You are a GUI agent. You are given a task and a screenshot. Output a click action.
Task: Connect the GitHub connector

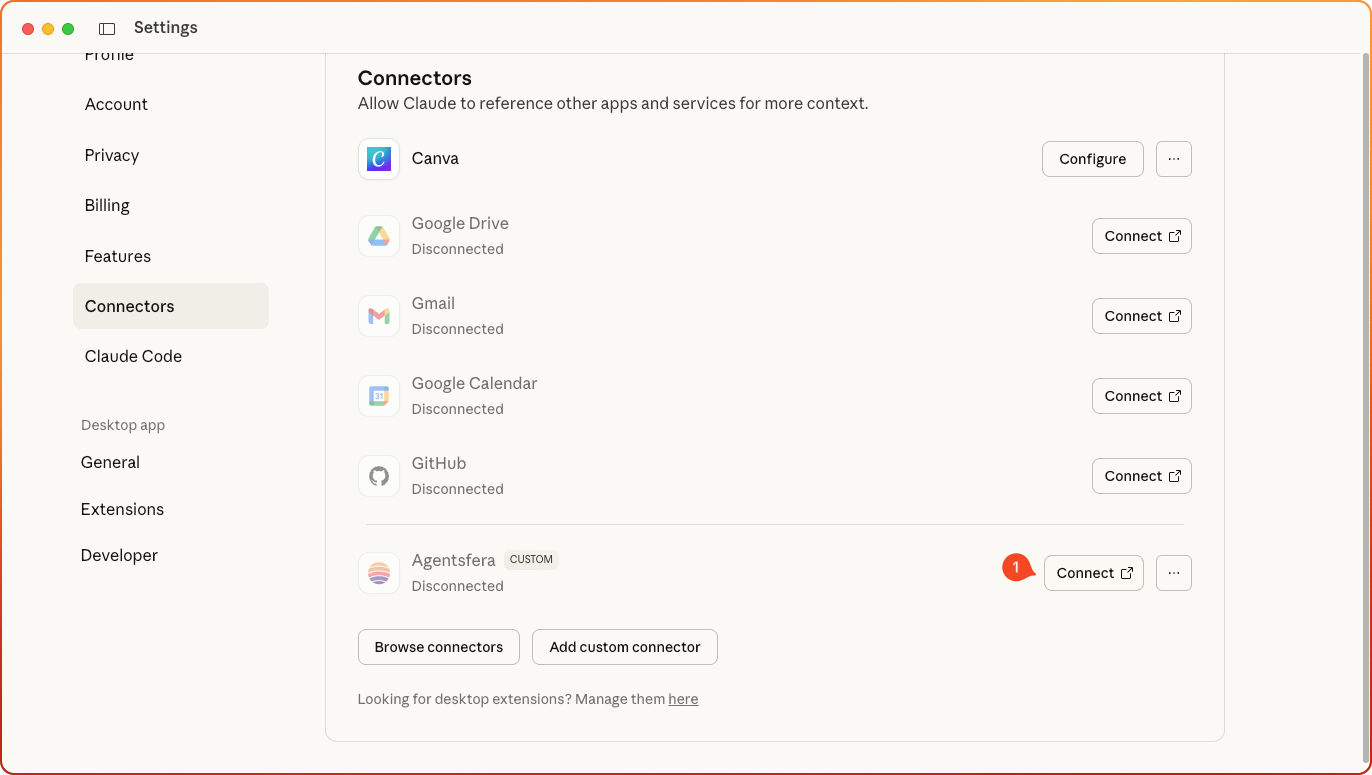1141,476
